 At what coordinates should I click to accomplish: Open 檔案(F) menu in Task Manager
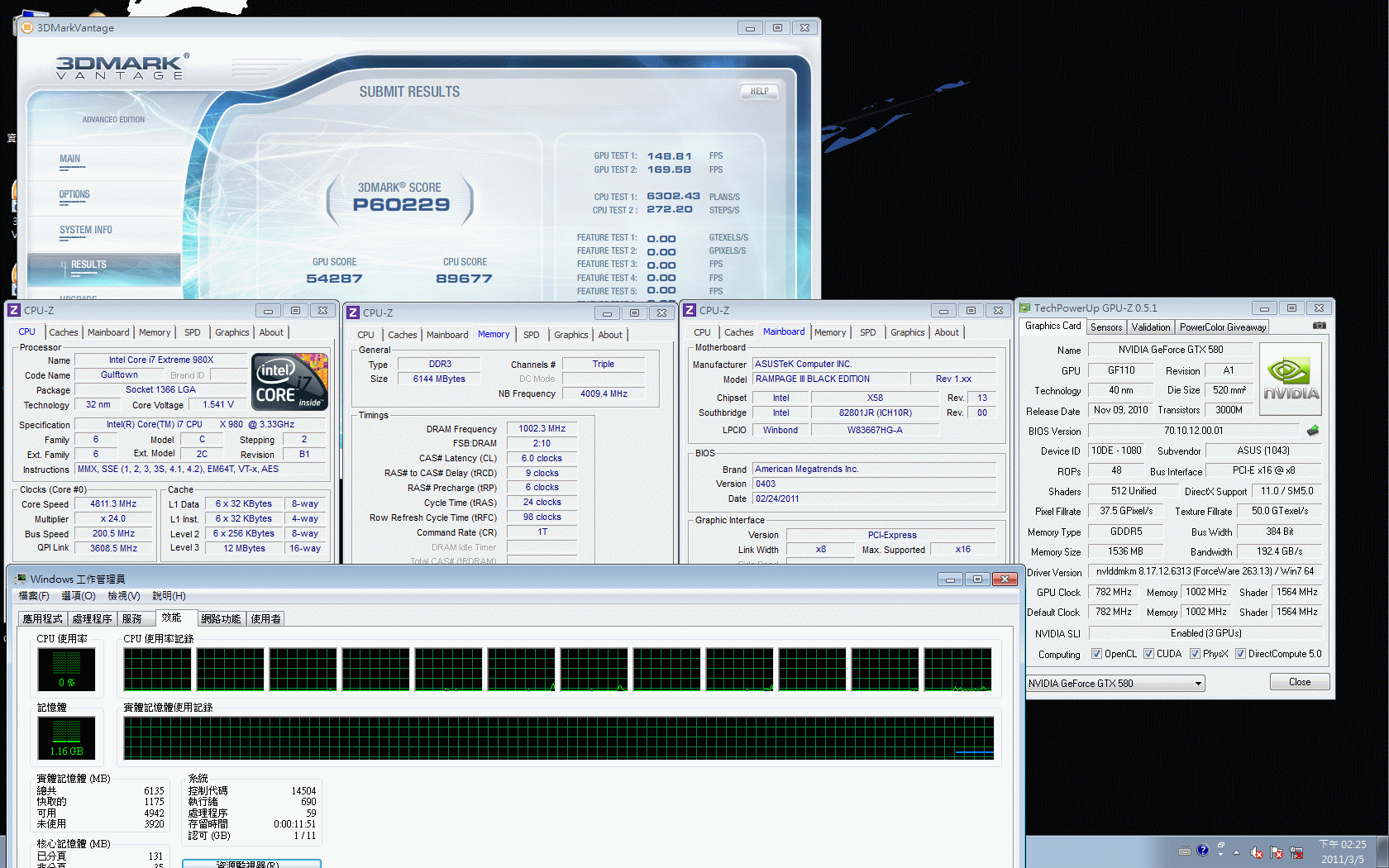click(x=34, y=595)
